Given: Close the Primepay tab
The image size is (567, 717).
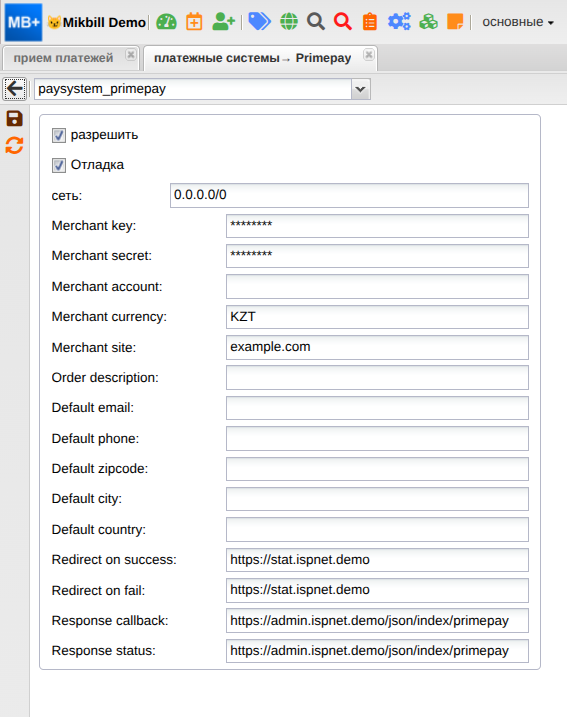Looking at the screenshot, I should coord(369,55).
